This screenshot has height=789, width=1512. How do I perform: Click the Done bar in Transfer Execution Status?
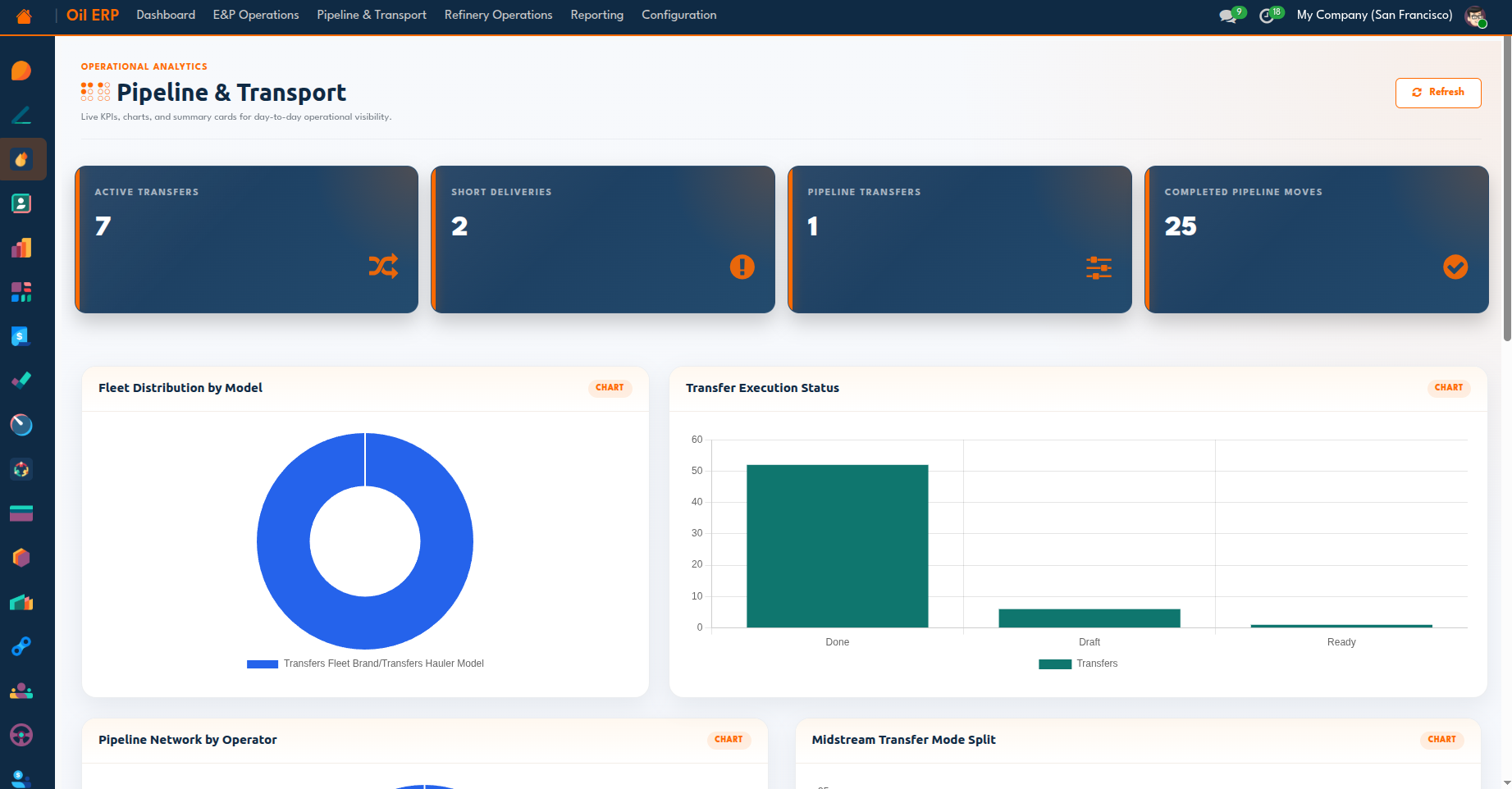(x=837, y=546)
